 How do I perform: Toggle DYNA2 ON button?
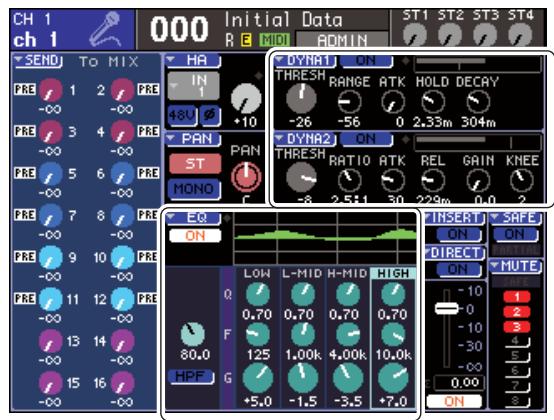click(366, 139)
